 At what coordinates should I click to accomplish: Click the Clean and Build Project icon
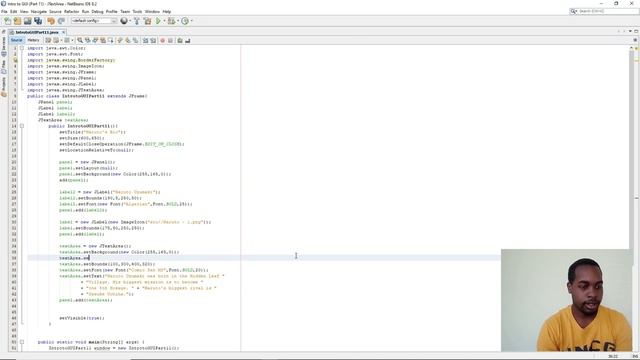click(x=147, y=21)
